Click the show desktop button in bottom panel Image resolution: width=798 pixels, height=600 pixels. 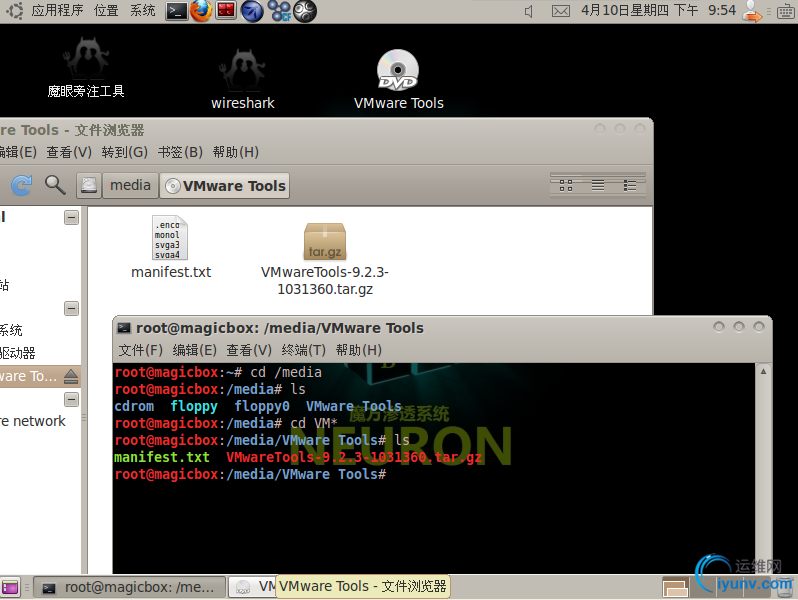10,588
